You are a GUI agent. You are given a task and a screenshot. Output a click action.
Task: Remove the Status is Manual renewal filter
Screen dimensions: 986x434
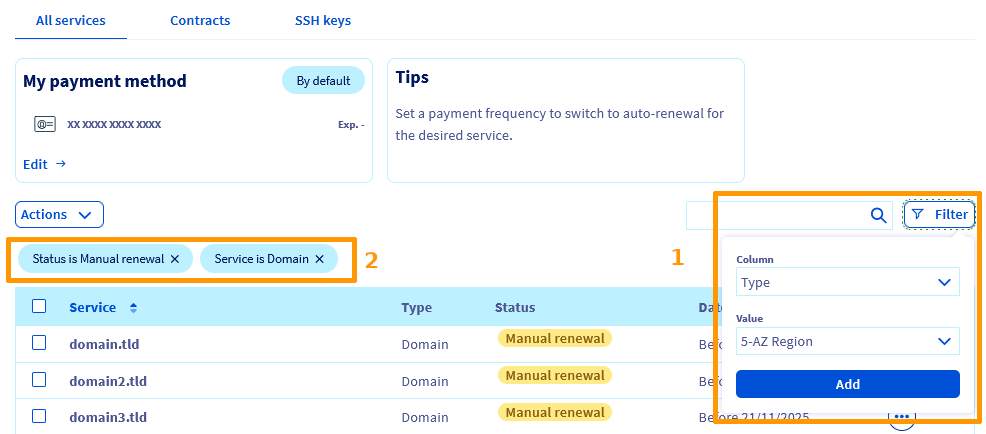[175, 259]
